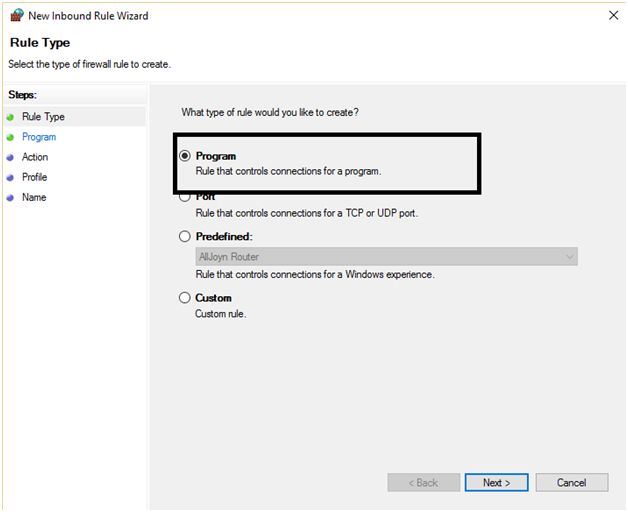628x512 pixels.
Task: Navigate to the Profile step
Action: tap(35, 177)
